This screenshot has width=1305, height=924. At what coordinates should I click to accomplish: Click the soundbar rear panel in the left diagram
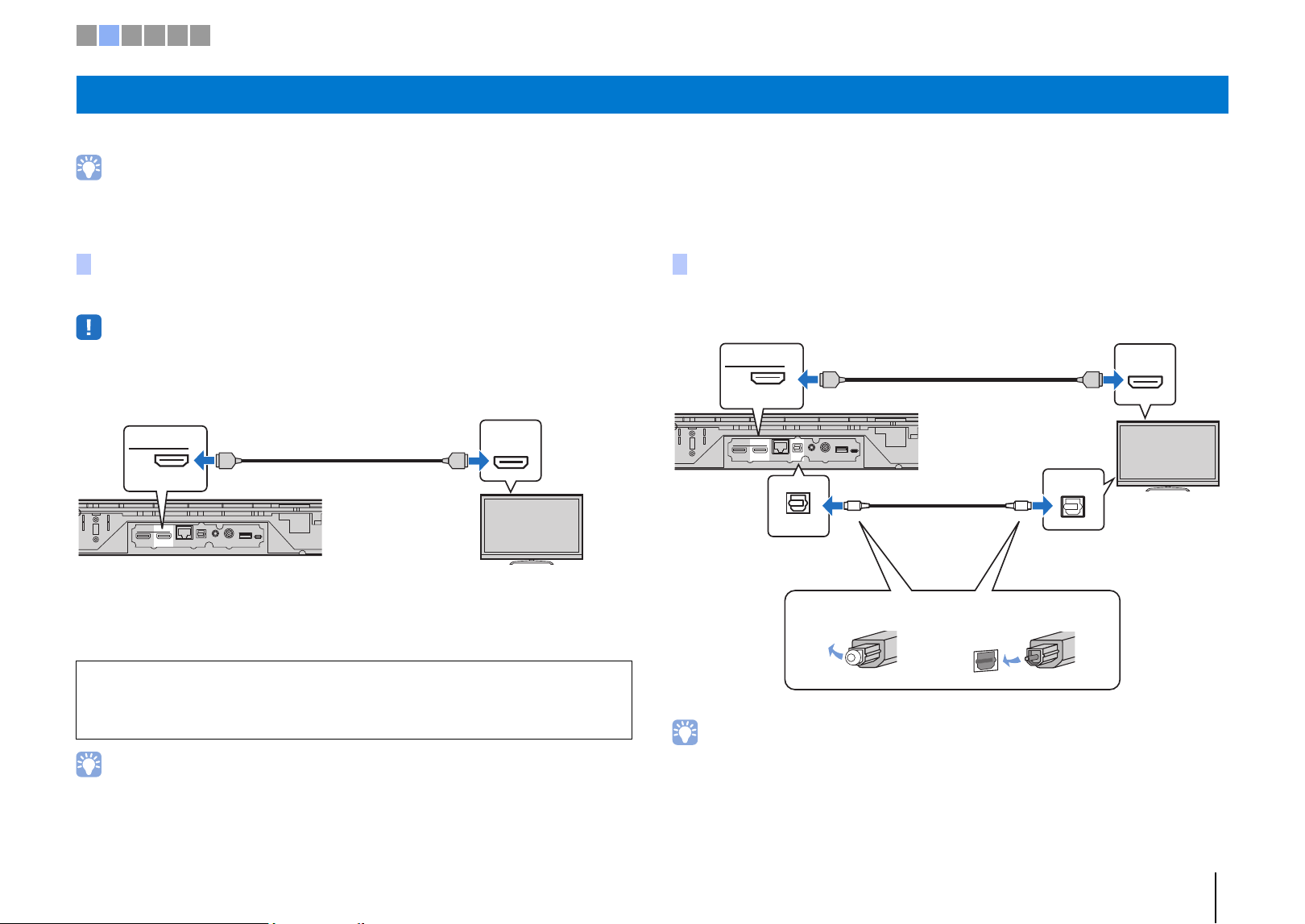[x=200, y=527]
